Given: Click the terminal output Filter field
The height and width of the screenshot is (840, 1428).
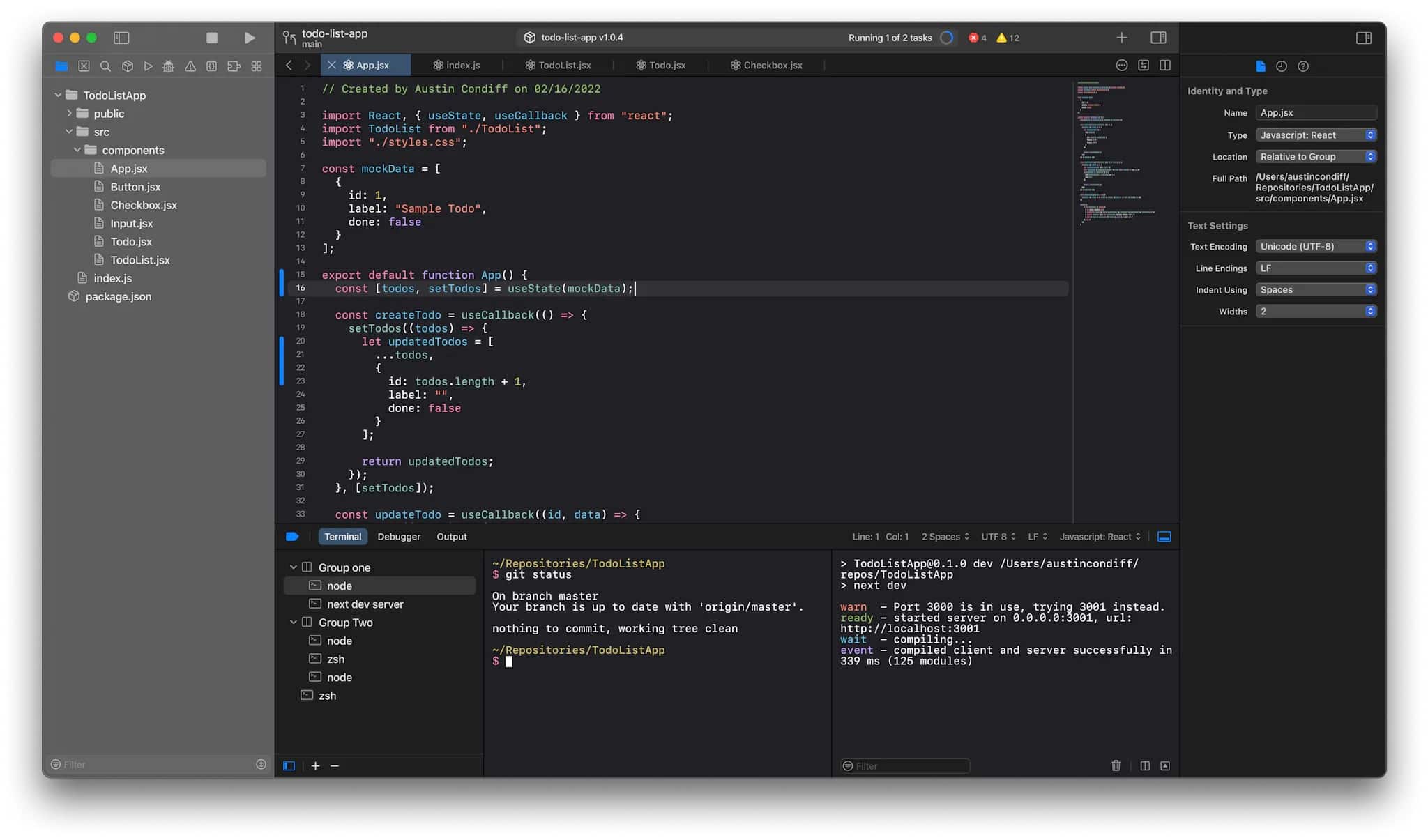Looking at the screenshot, I should click(905, 766).
